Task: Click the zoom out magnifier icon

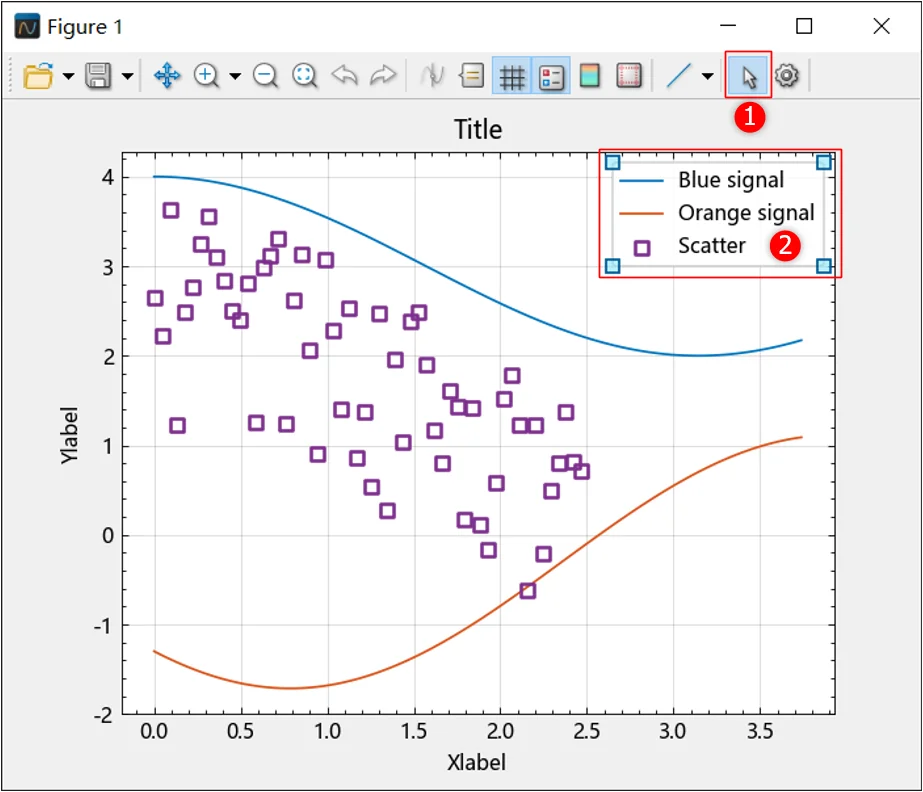Action: [265, 76]
